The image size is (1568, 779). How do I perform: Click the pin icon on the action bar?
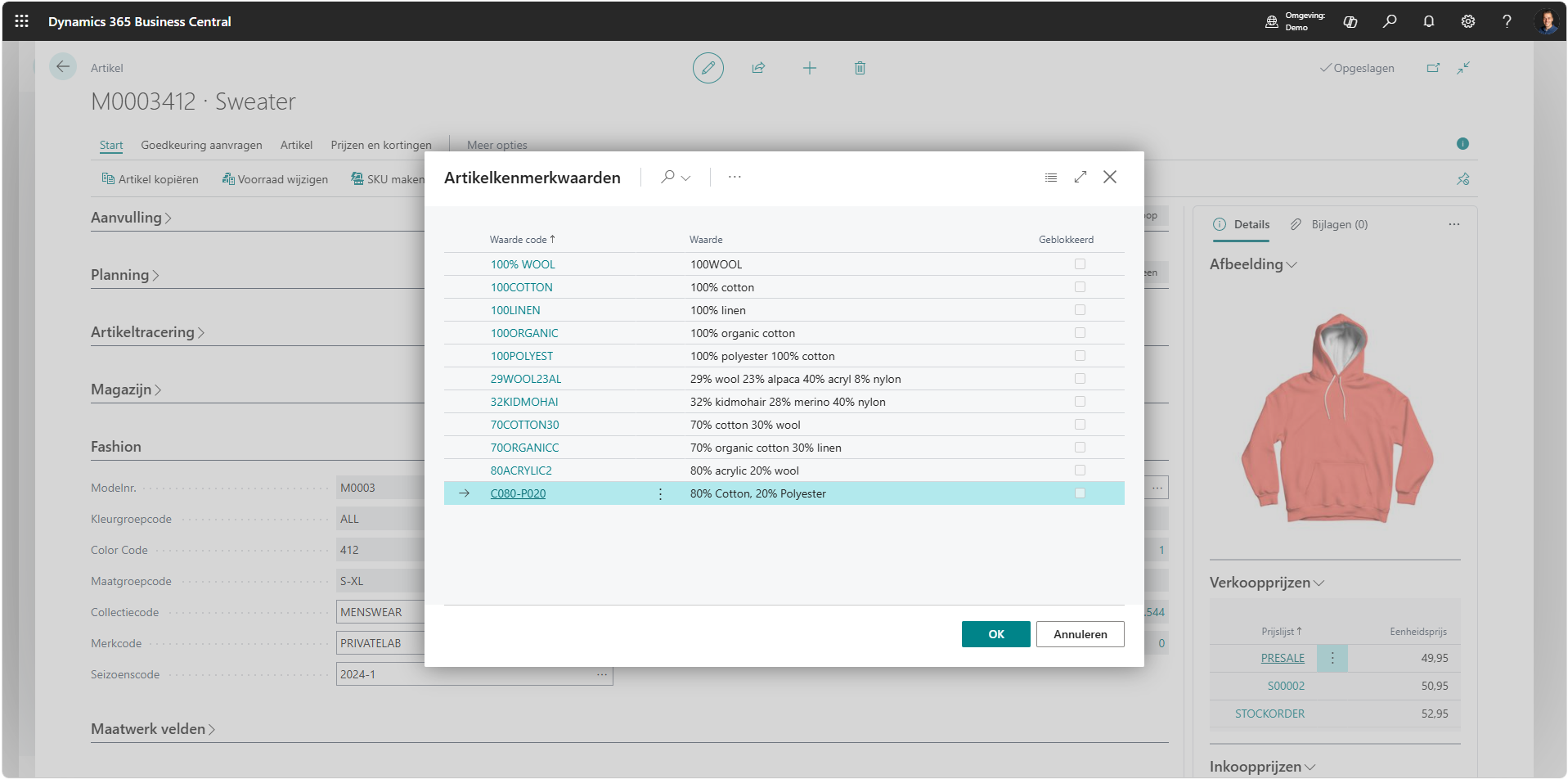1463,178
